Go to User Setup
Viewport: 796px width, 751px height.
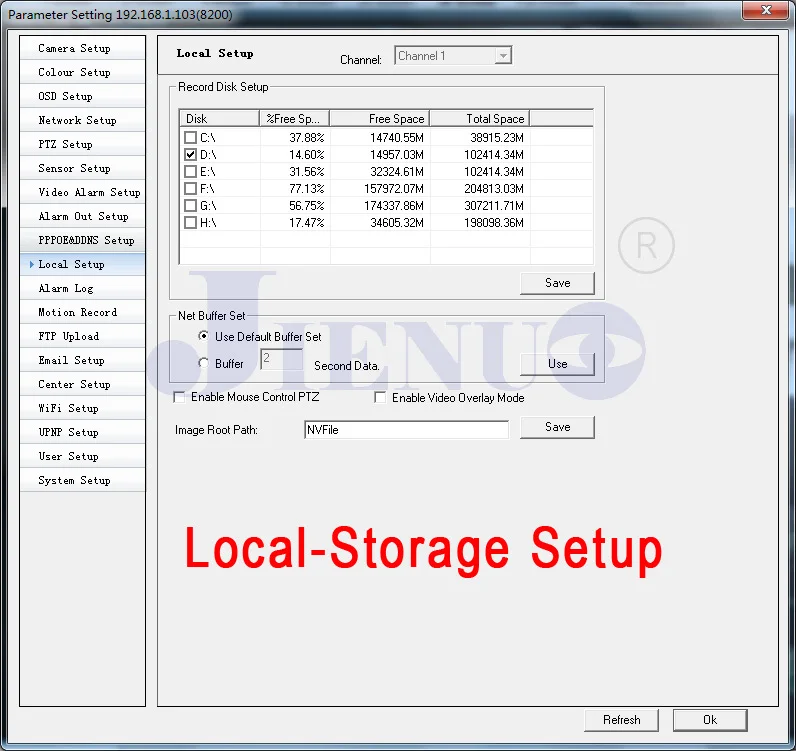pyautogui.click(x=82, y=456)
